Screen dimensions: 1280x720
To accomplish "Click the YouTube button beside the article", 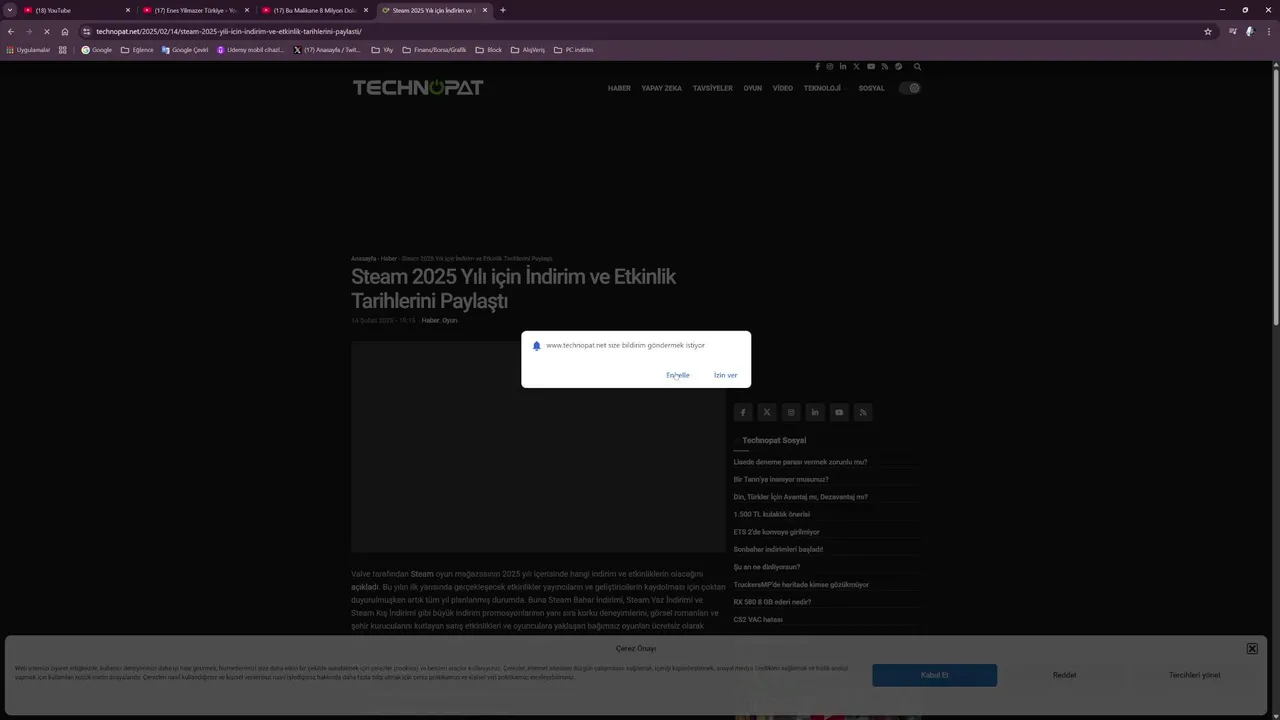I will click(x=839, y=412).
